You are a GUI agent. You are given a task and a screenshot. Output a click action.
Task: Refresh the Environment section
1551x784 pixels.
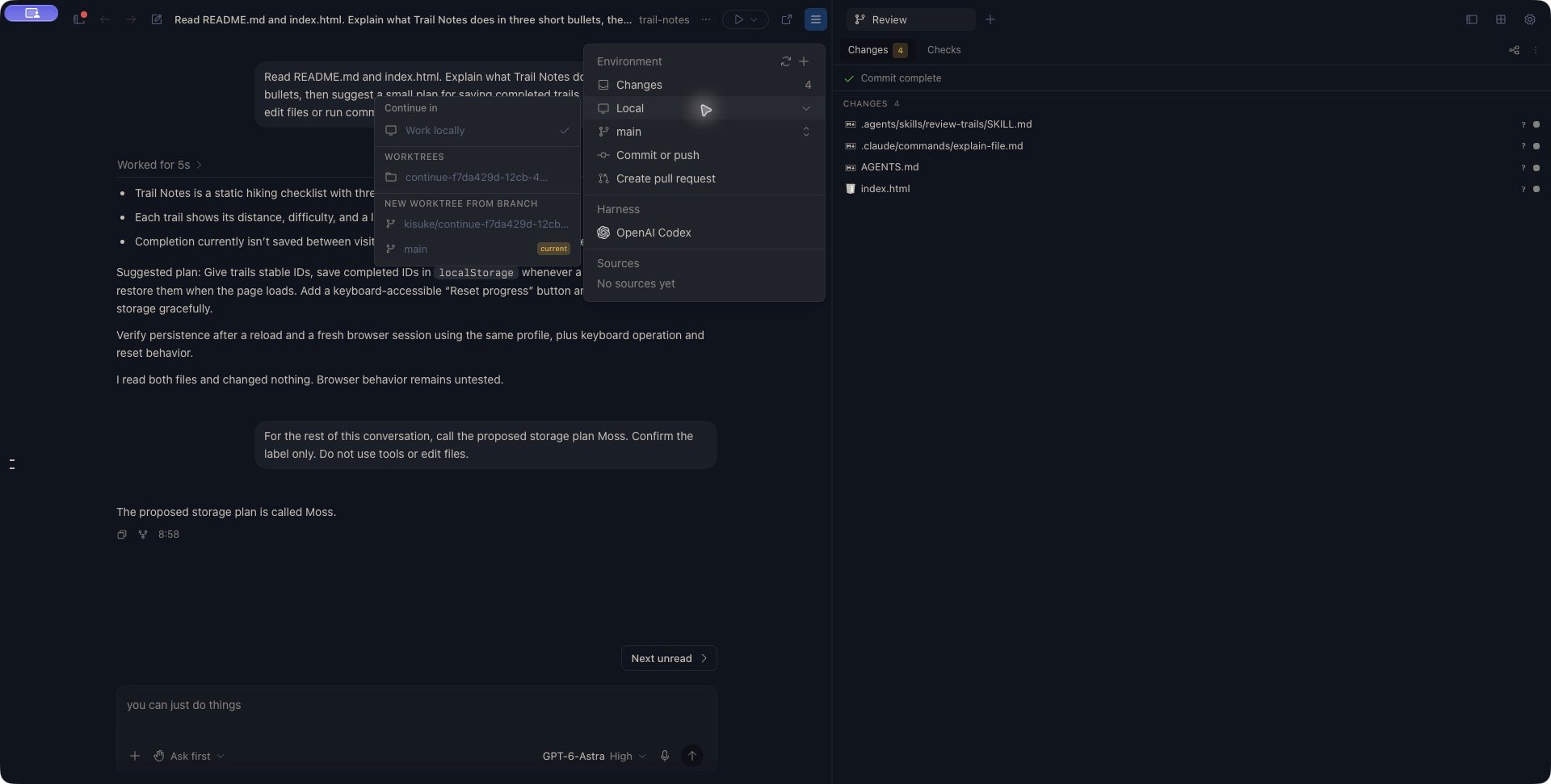click(785, 61)
